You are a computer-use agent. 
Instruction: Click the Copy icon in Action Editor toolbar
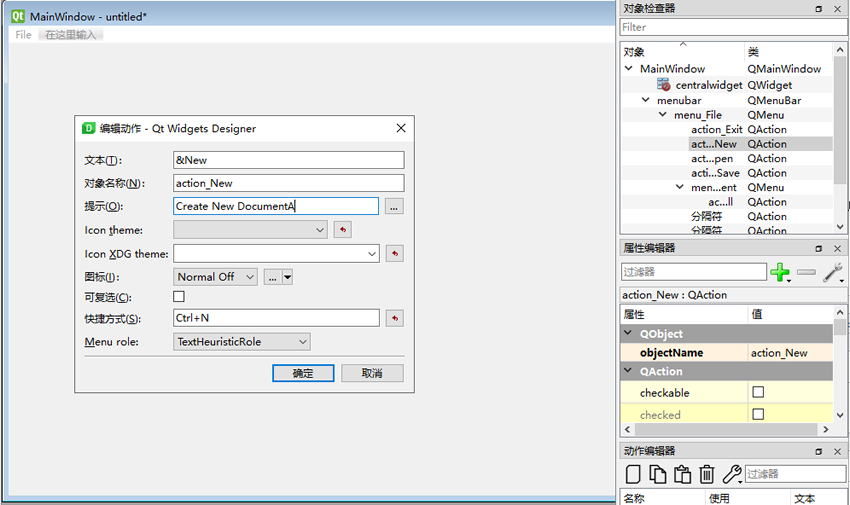click(658, 474)
